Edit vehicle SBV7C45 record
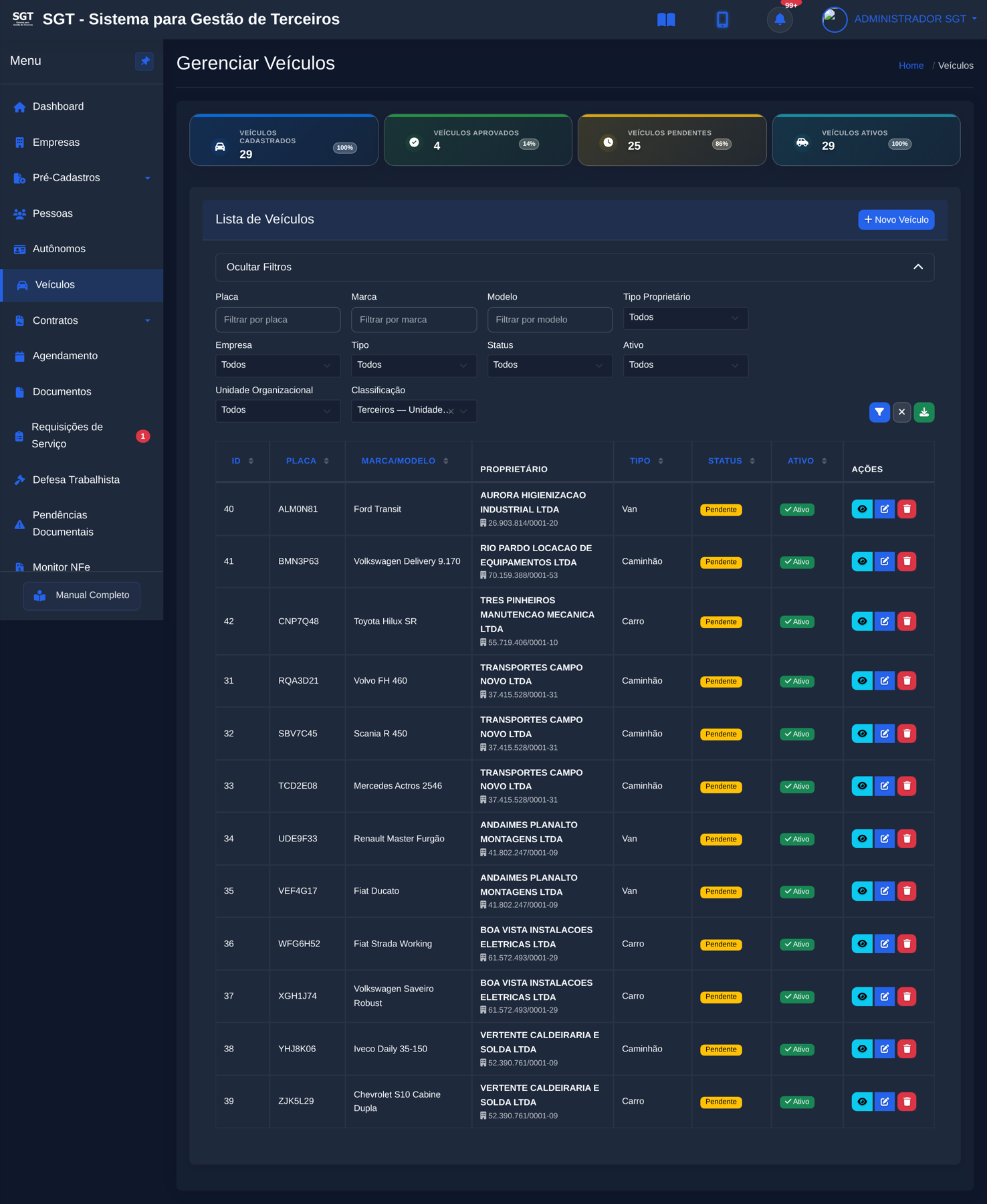 point(885,734)
